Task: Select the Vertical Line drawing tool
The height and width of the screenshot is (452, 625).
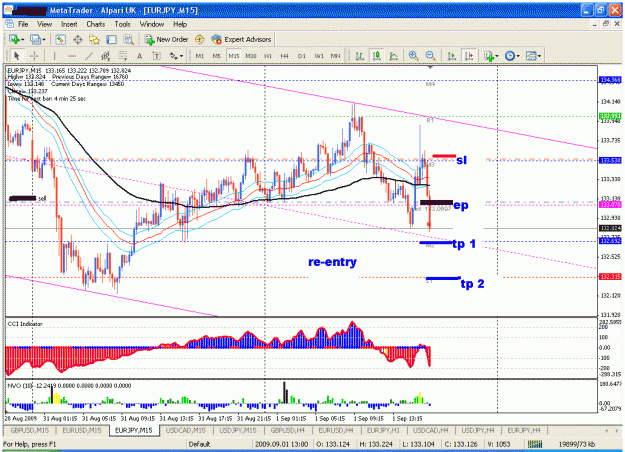Action: click(54, 56)
